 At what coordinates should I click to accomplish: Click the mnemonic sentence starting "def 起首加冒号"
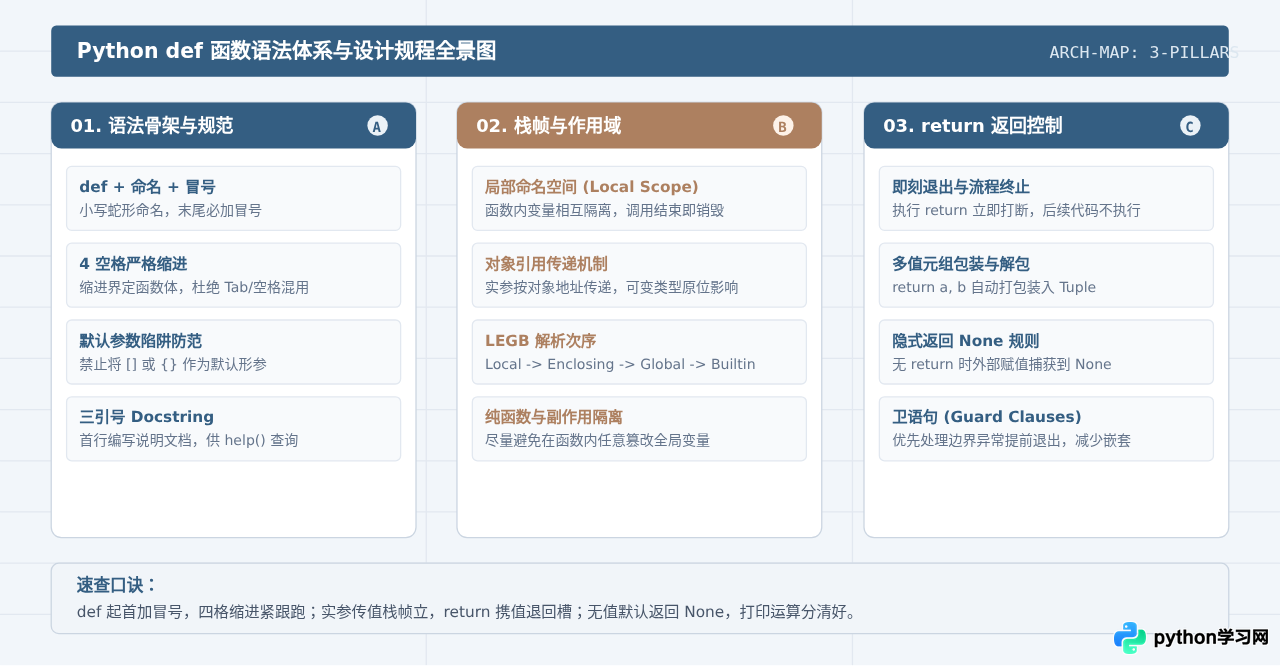click(x=468, y=611)
